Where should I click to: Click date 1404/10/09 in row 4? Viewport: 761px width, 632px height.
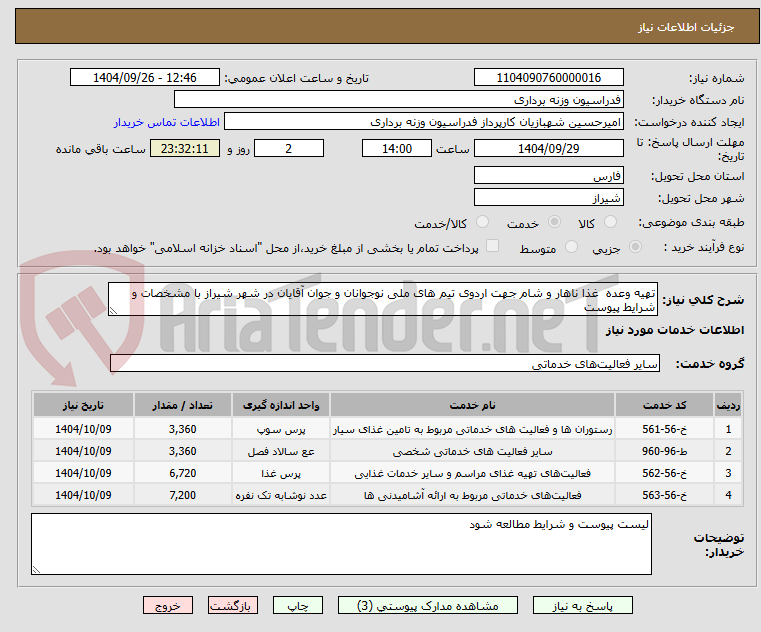tap(83, 495)
